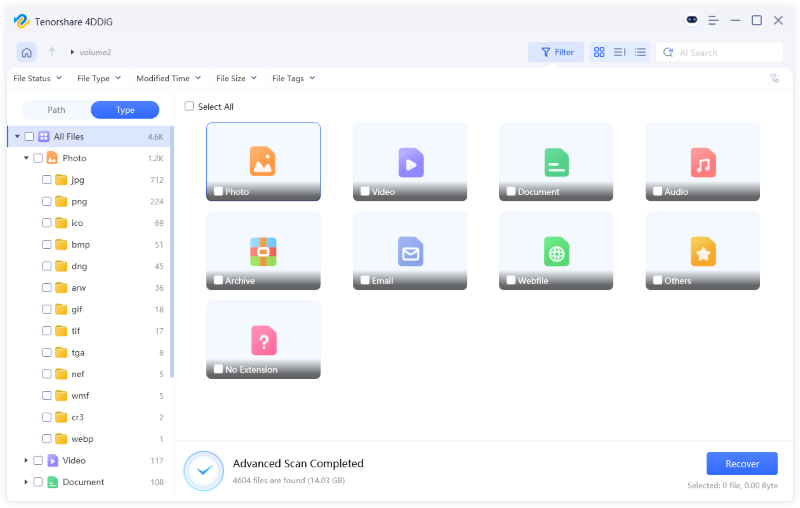Tick the checkbox on Audio card
The width and height of the screenshot is (800, 508).
click(x=658, y=191)
